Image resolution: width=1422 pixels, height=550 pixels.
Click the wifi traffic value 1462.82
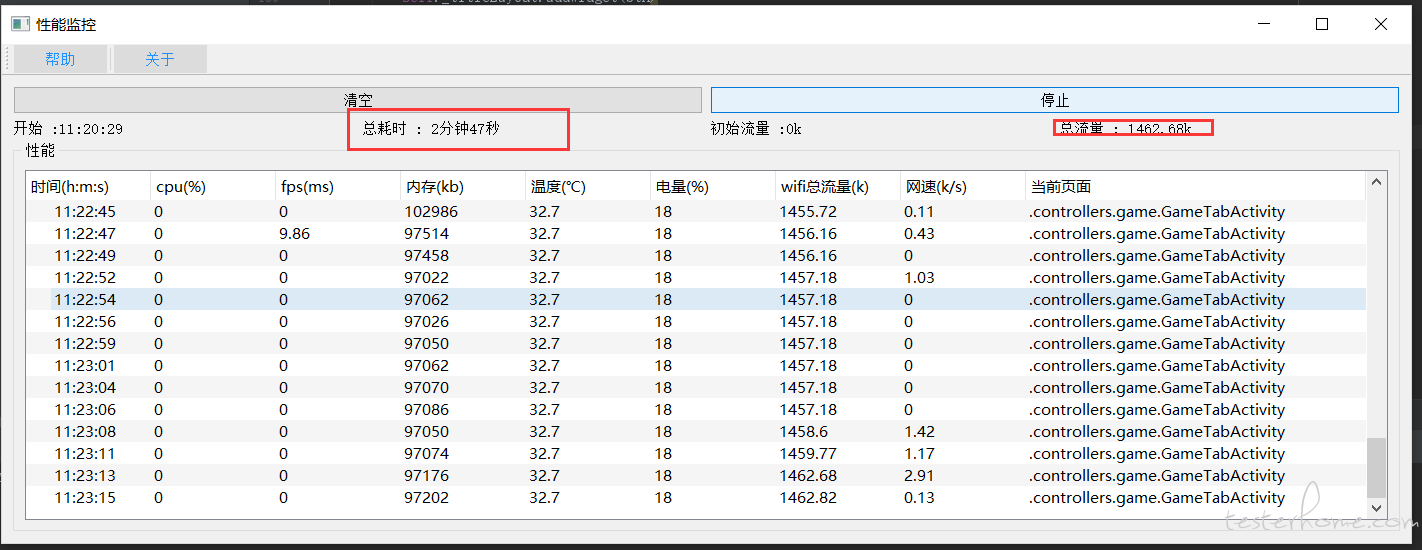[808, 497]
